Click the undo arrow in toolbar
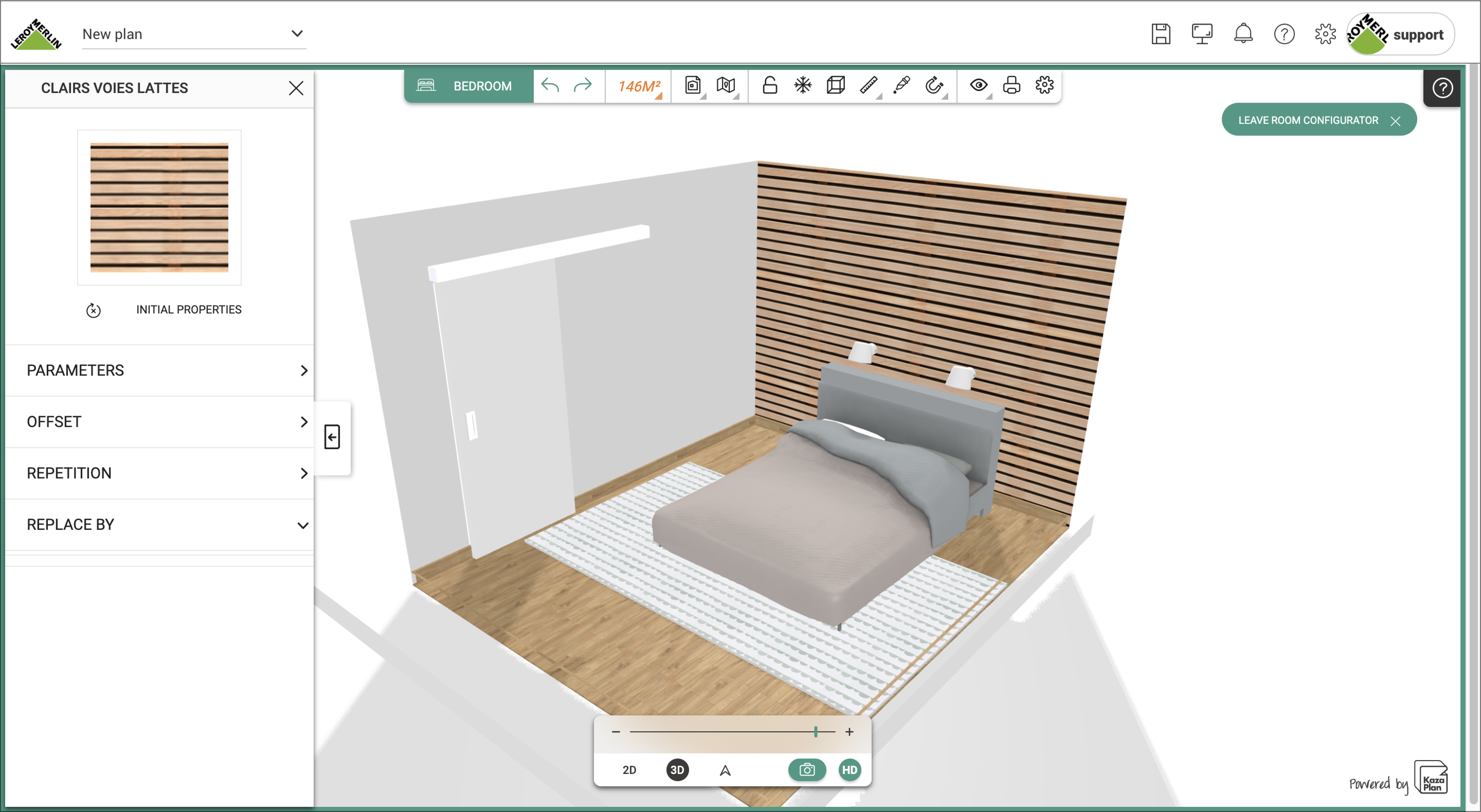The width and height of the screenshot is (1481, 812). pyautogui.click(x=550, y=86)
